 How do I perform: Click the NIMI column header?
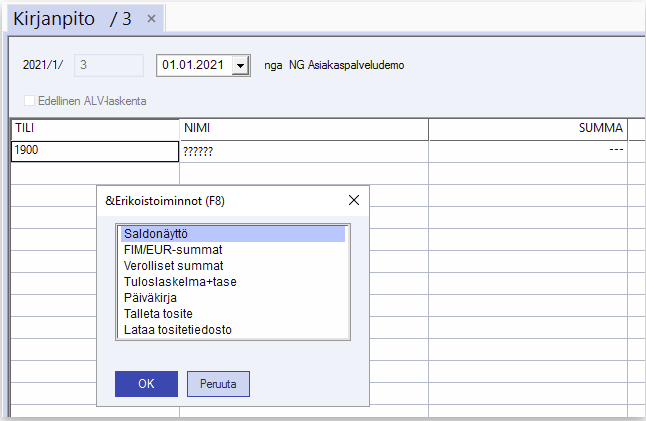(x=303, y=129)
